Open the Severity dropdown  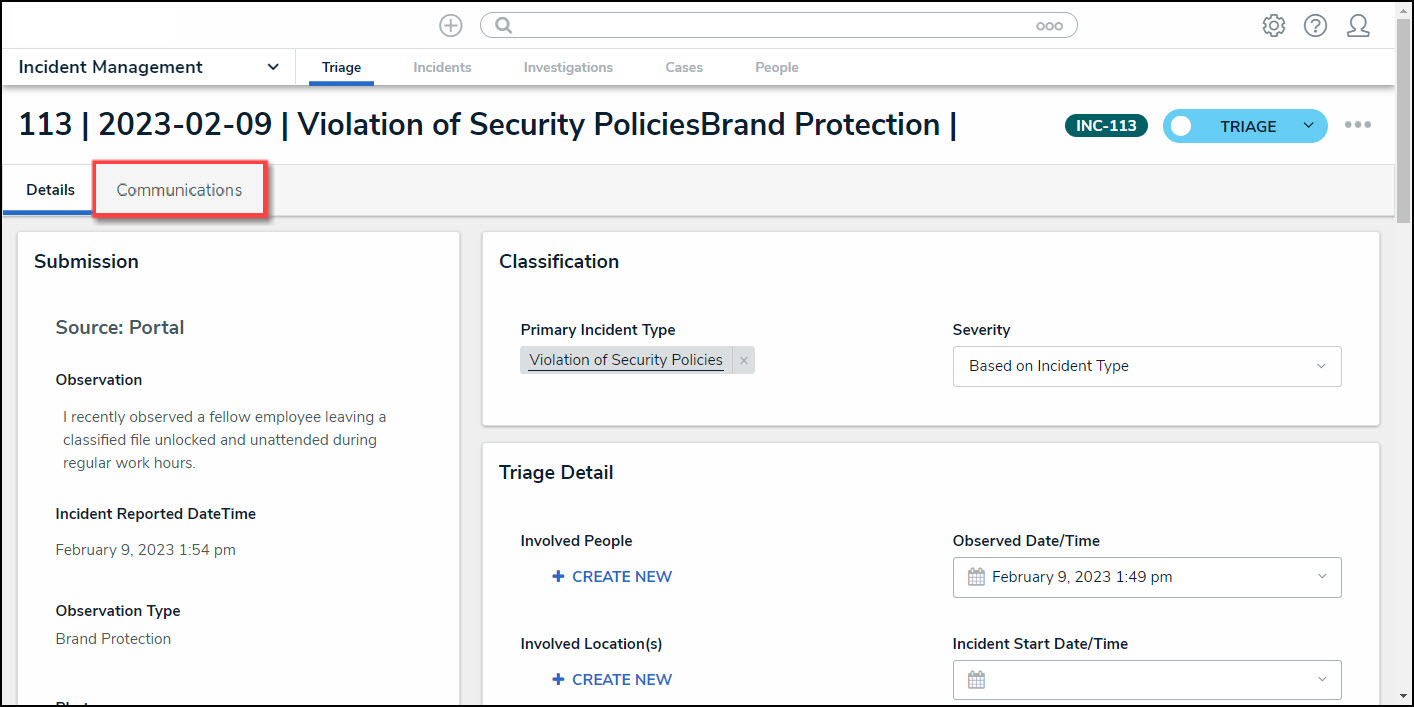(1146, 366)
